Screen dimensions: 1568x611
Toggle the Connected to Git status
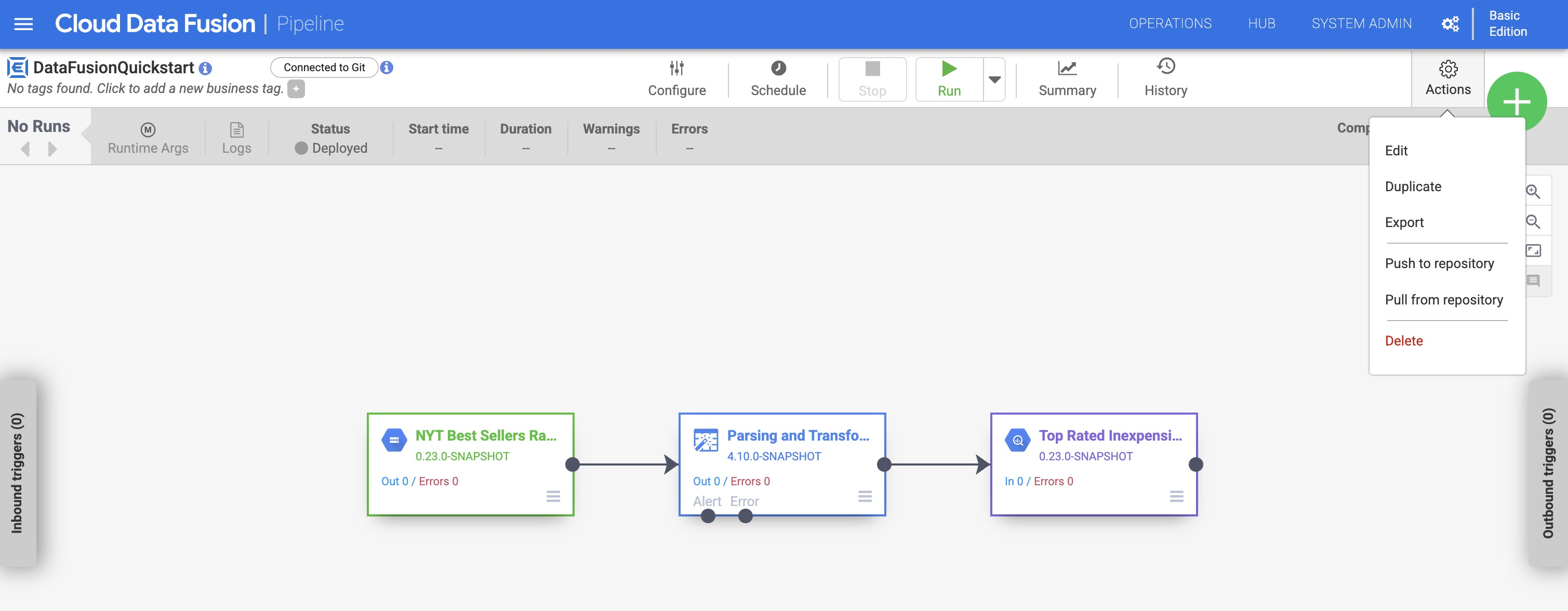pyautogui.click(x=324, y=67)
